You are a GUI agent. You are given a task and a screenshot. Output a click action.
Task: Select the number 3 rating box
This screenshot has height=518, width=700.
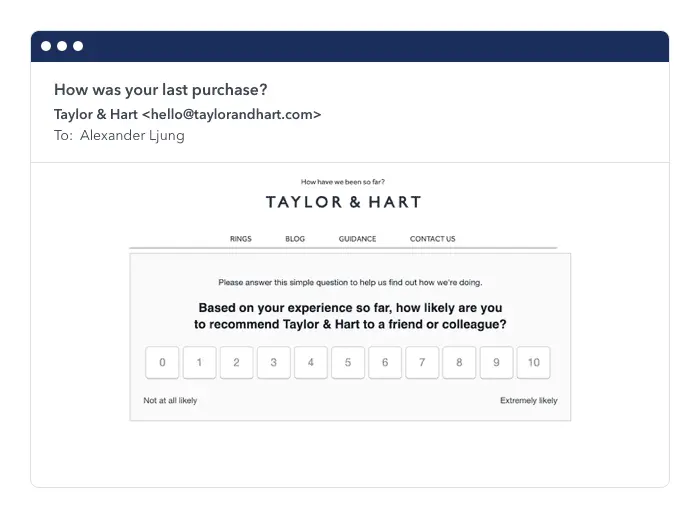(x=273, y=363)
